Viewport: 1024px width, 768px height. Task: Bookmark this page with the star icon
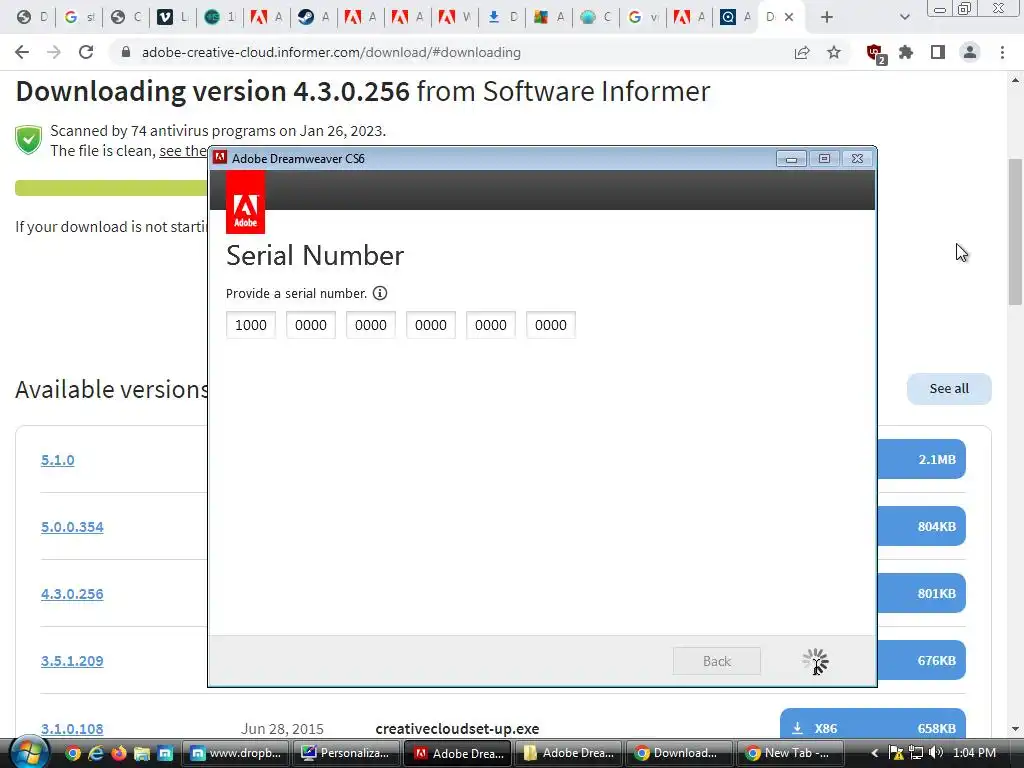click(x=834, y=52)
